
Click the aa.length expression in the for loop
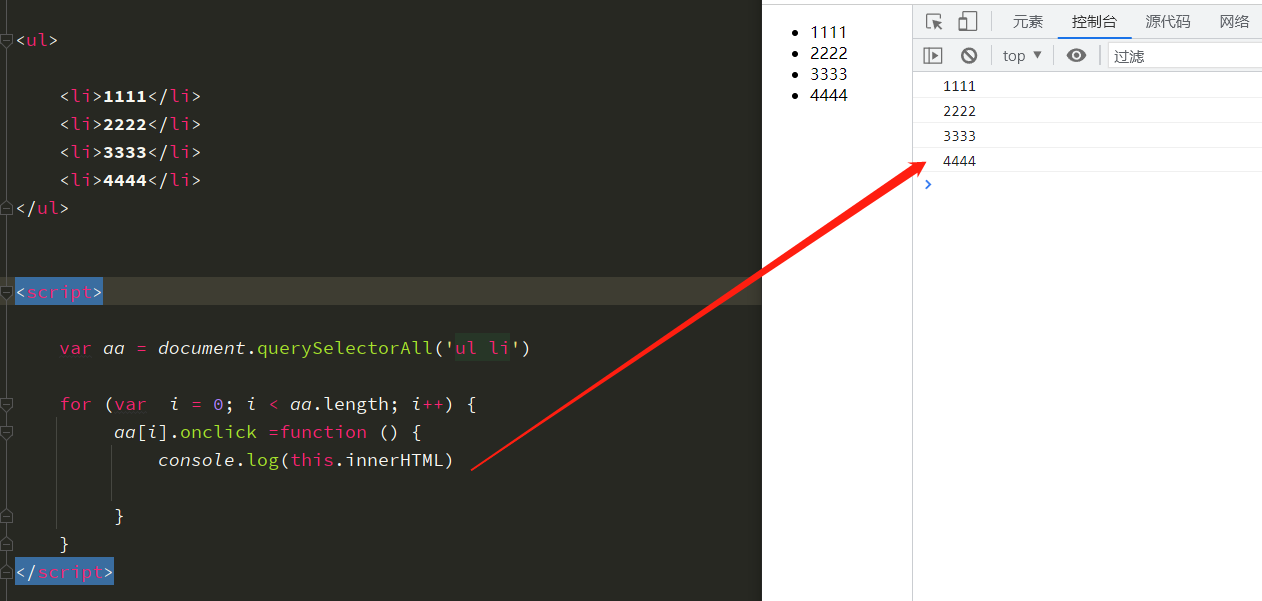(339, 404)
